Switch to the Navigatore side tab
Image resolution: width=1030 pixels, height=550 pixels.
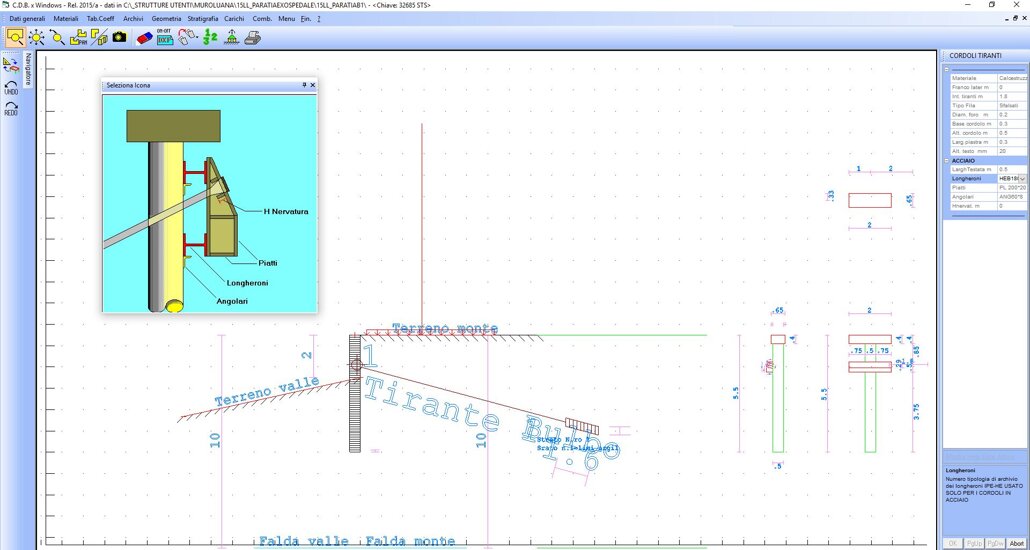(29, 68)
